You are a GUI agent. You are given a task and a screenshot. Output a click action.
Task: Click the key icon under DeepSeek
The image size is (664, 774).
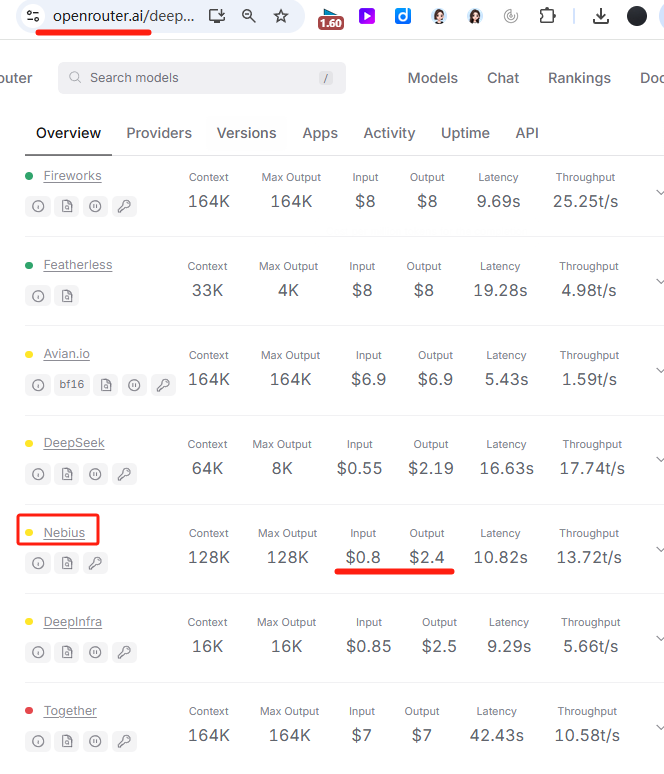[x=124, y=474]
